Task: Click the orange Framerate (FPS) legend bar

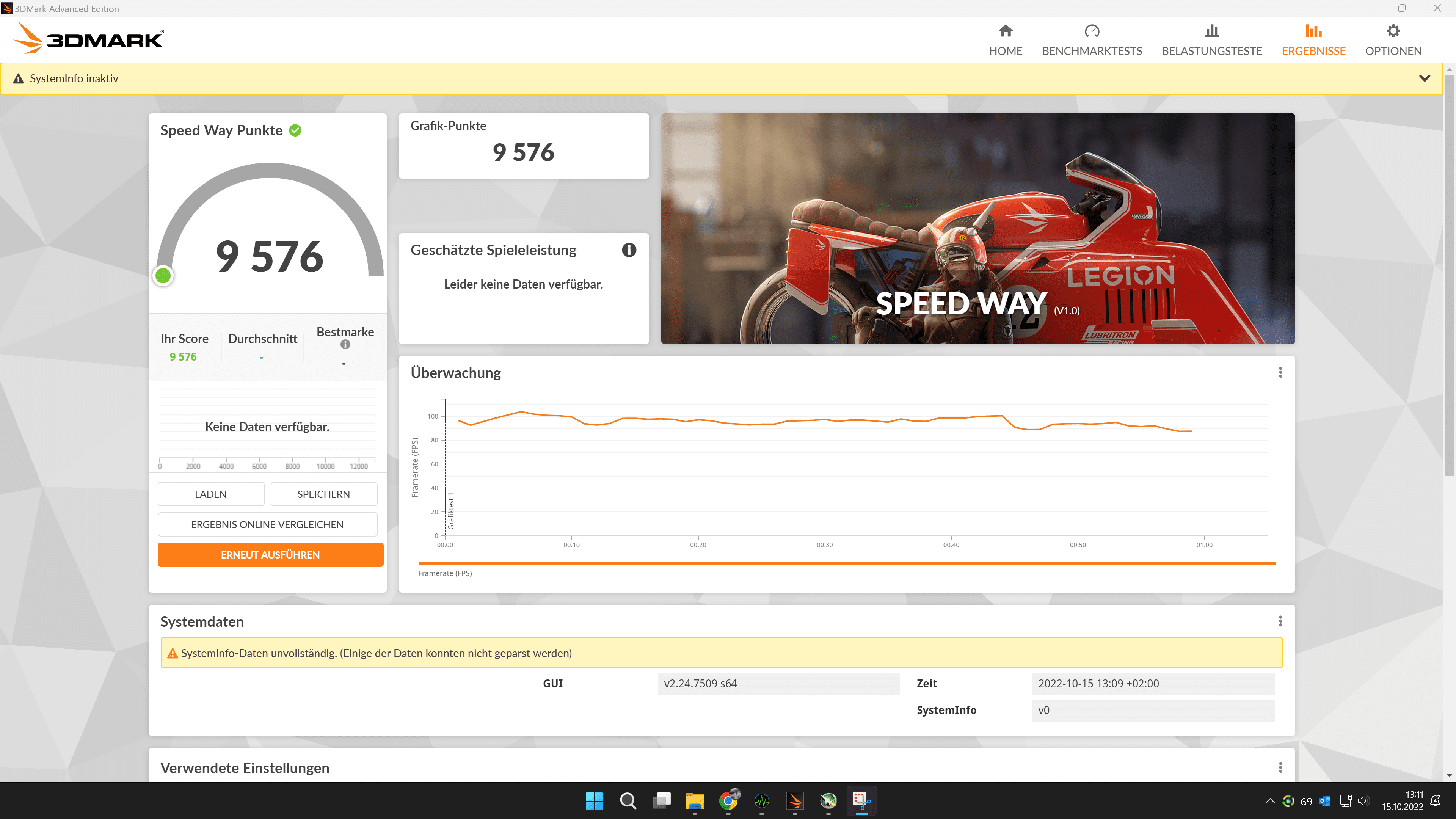Action: (x=847, y=563)
